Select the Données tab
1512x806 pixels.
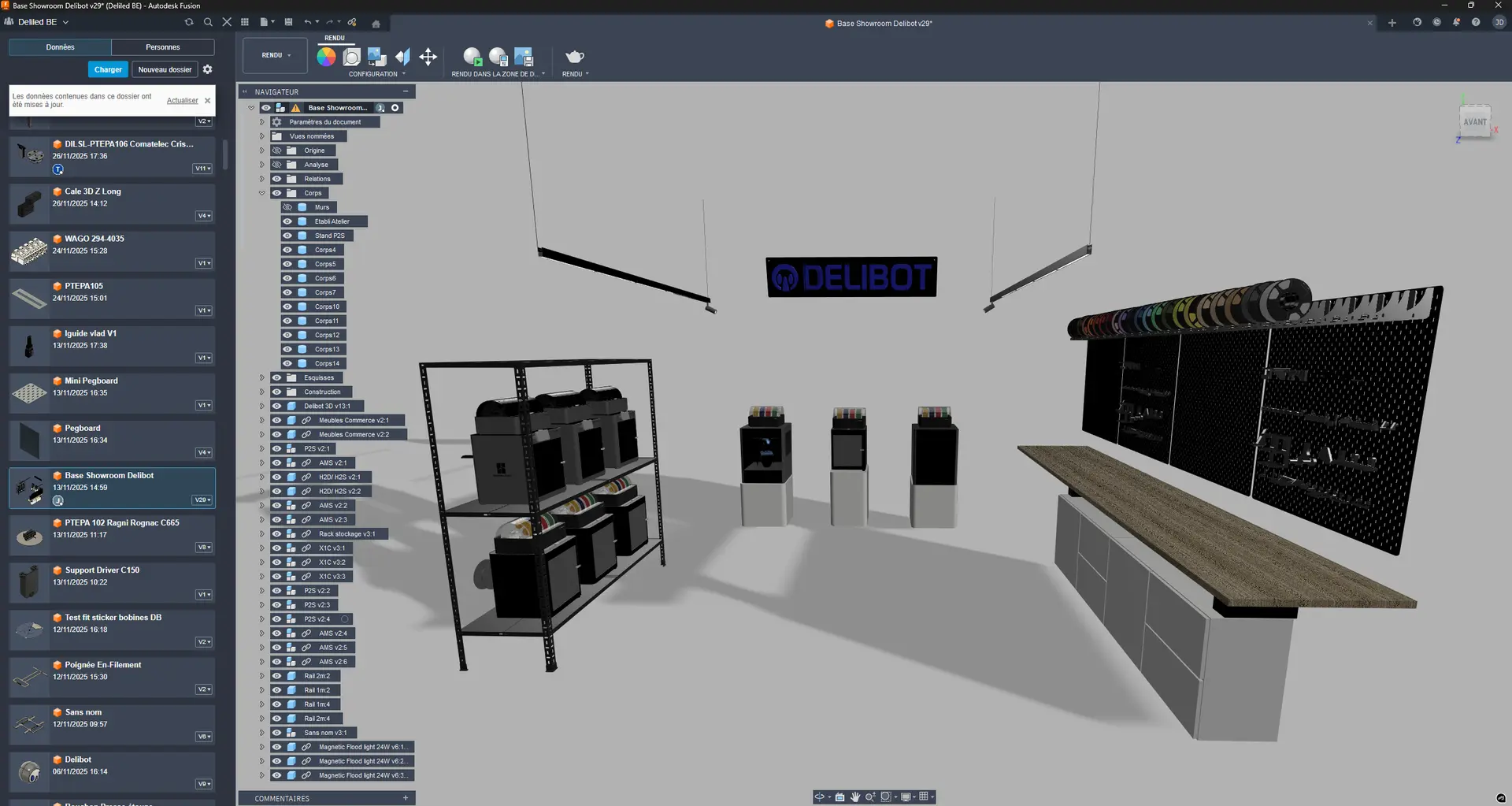60,47
